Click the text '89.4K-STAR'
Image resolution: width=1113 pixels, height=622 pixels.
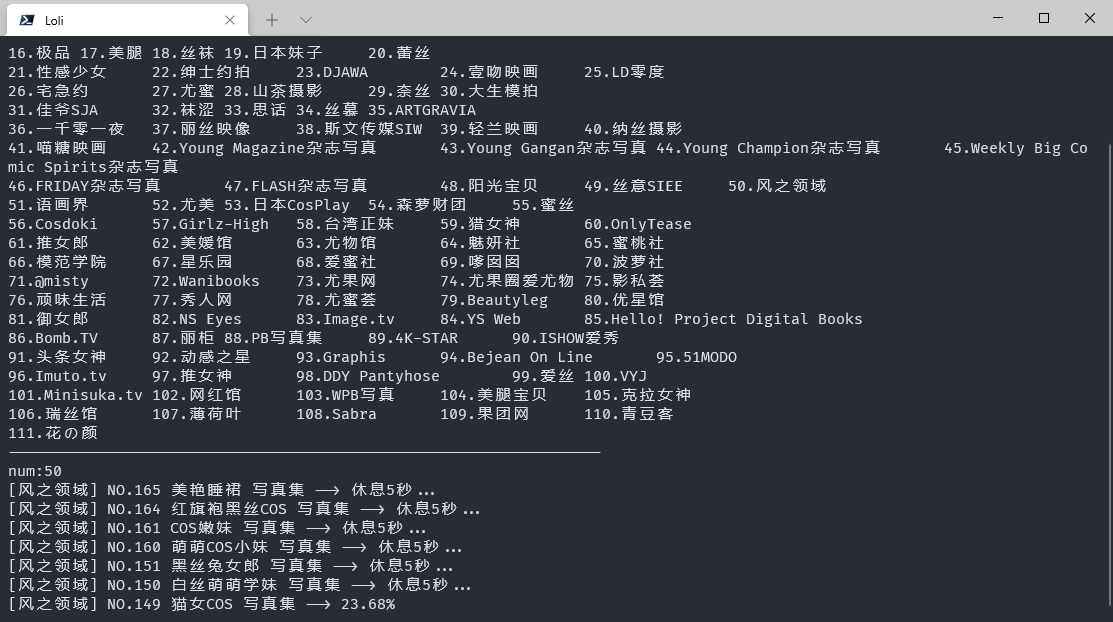click(412, 338)
